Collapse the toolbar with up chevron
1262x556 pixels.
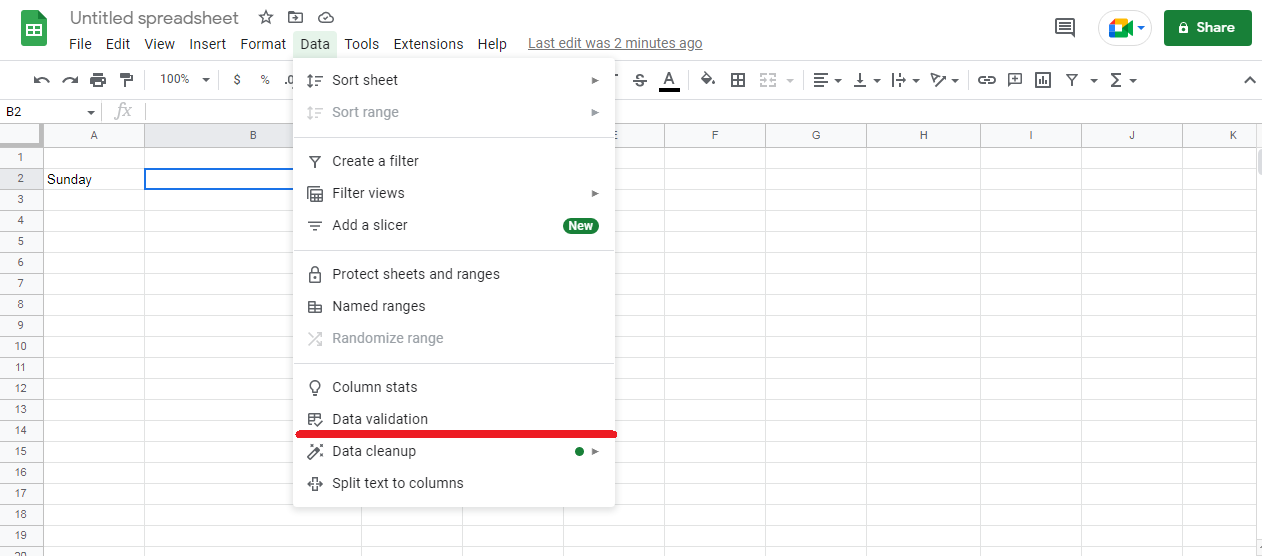point(1249,80)
